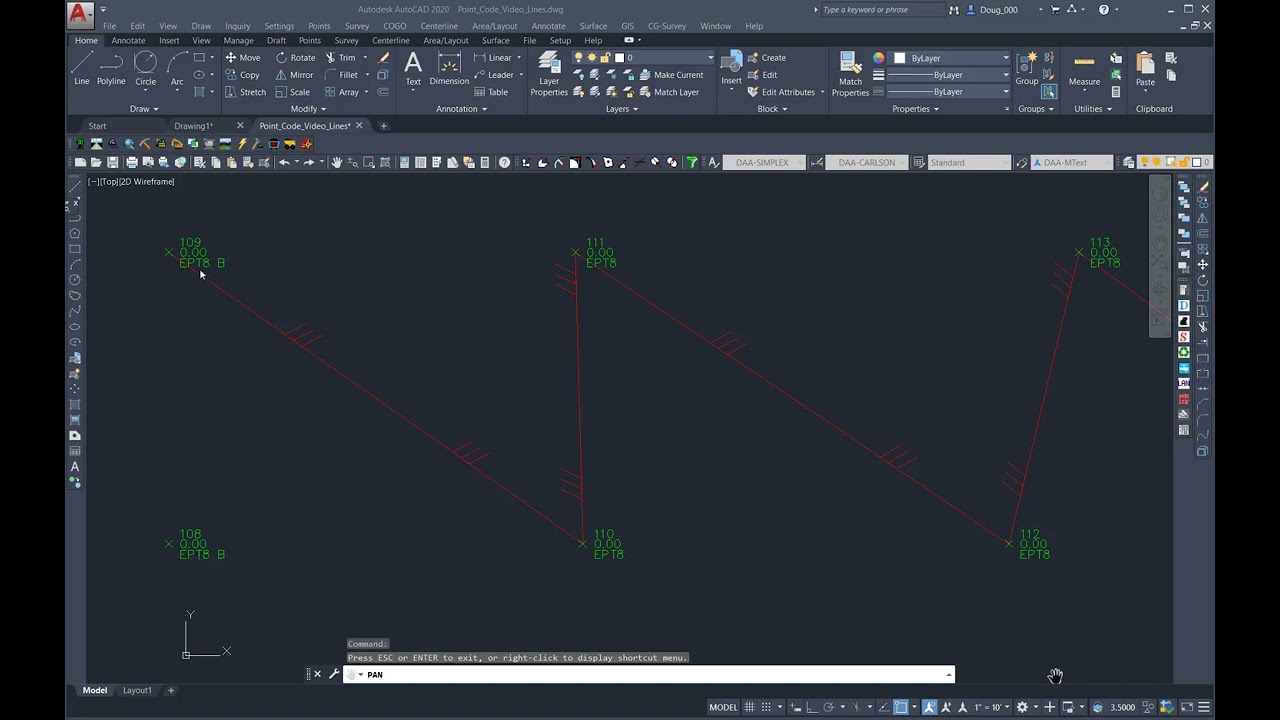Image resolution: width=1280 pixels, height=720 pixels.
Task: Activate the Copy command
Action: [x=242, y=75]
